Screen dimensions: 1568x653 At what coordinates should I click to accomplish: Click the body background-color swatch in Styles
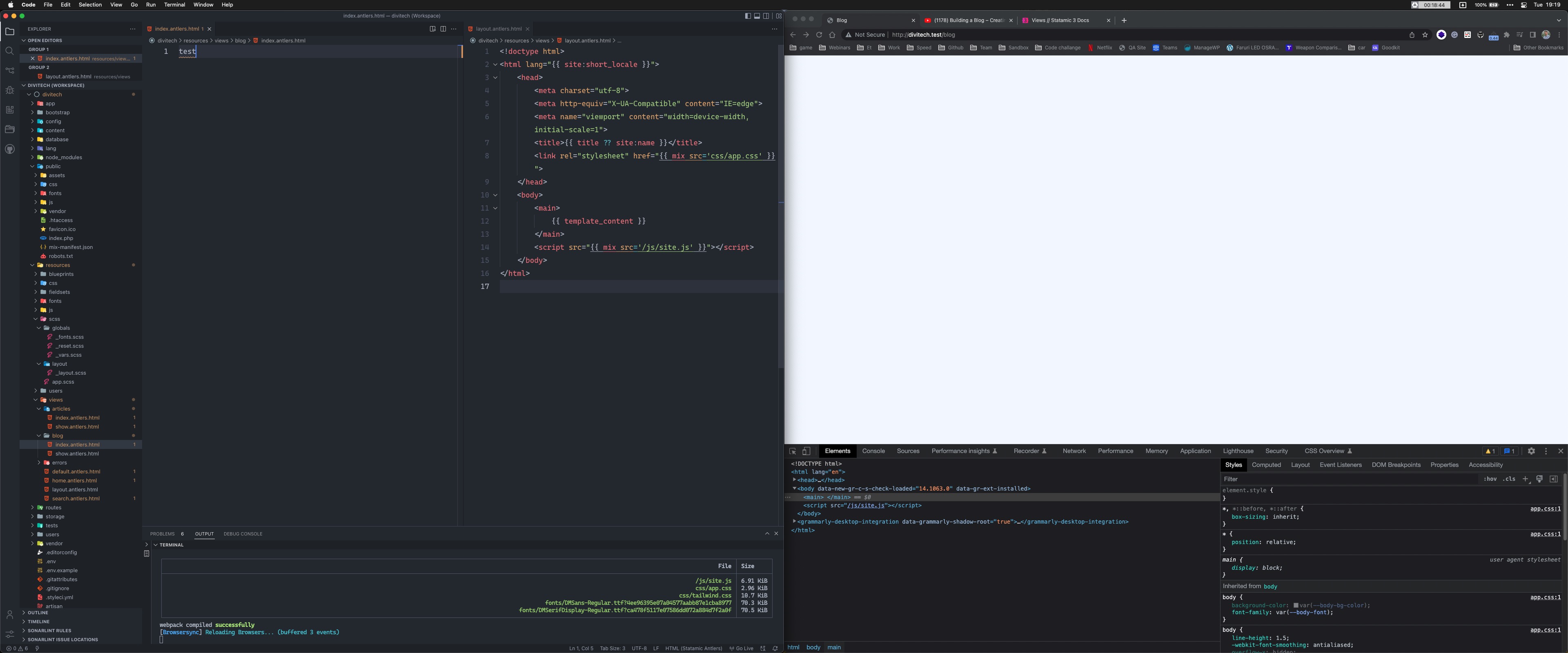(1296, 606)
